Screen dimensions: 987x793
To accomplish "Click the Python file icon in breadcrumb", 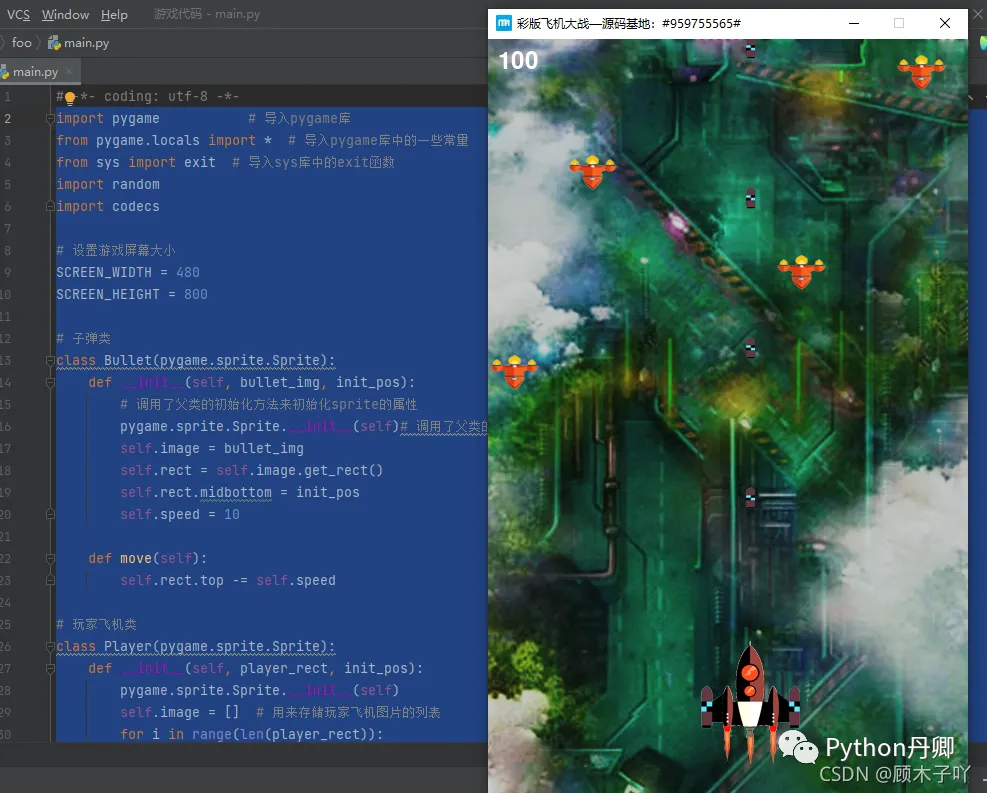I will tap(54, 43).
